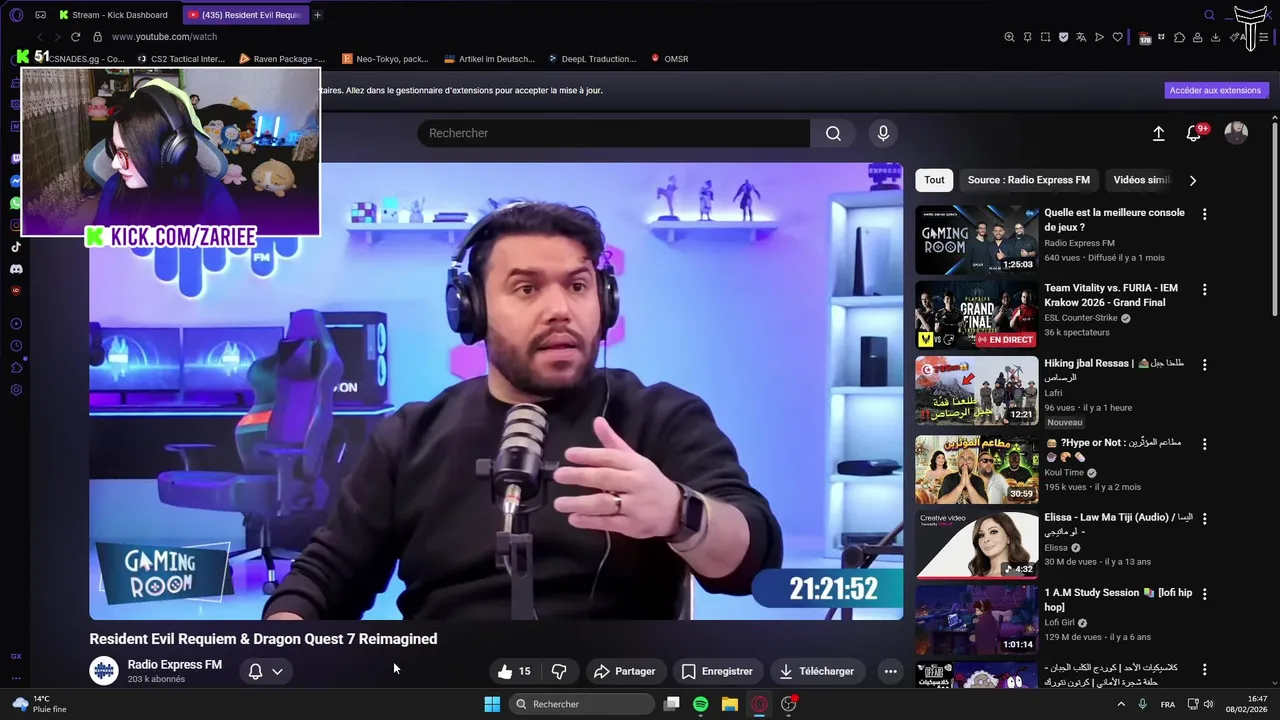Viewport: 1280px width, 720px height.
Task: Switch to Stream - Kick Dashboard tab
Action: click(x=113, y=15)
